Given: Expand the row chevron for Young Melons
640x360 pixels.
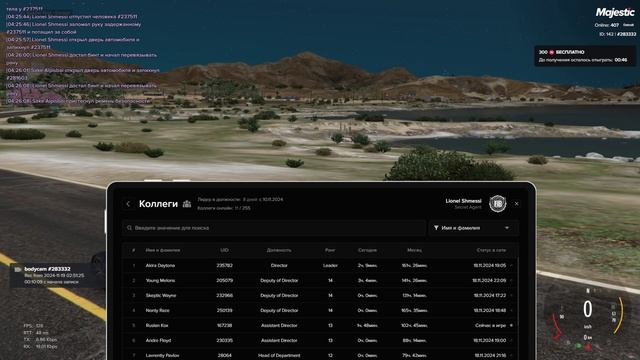Looking at the screenshot, I should point(511,280).
